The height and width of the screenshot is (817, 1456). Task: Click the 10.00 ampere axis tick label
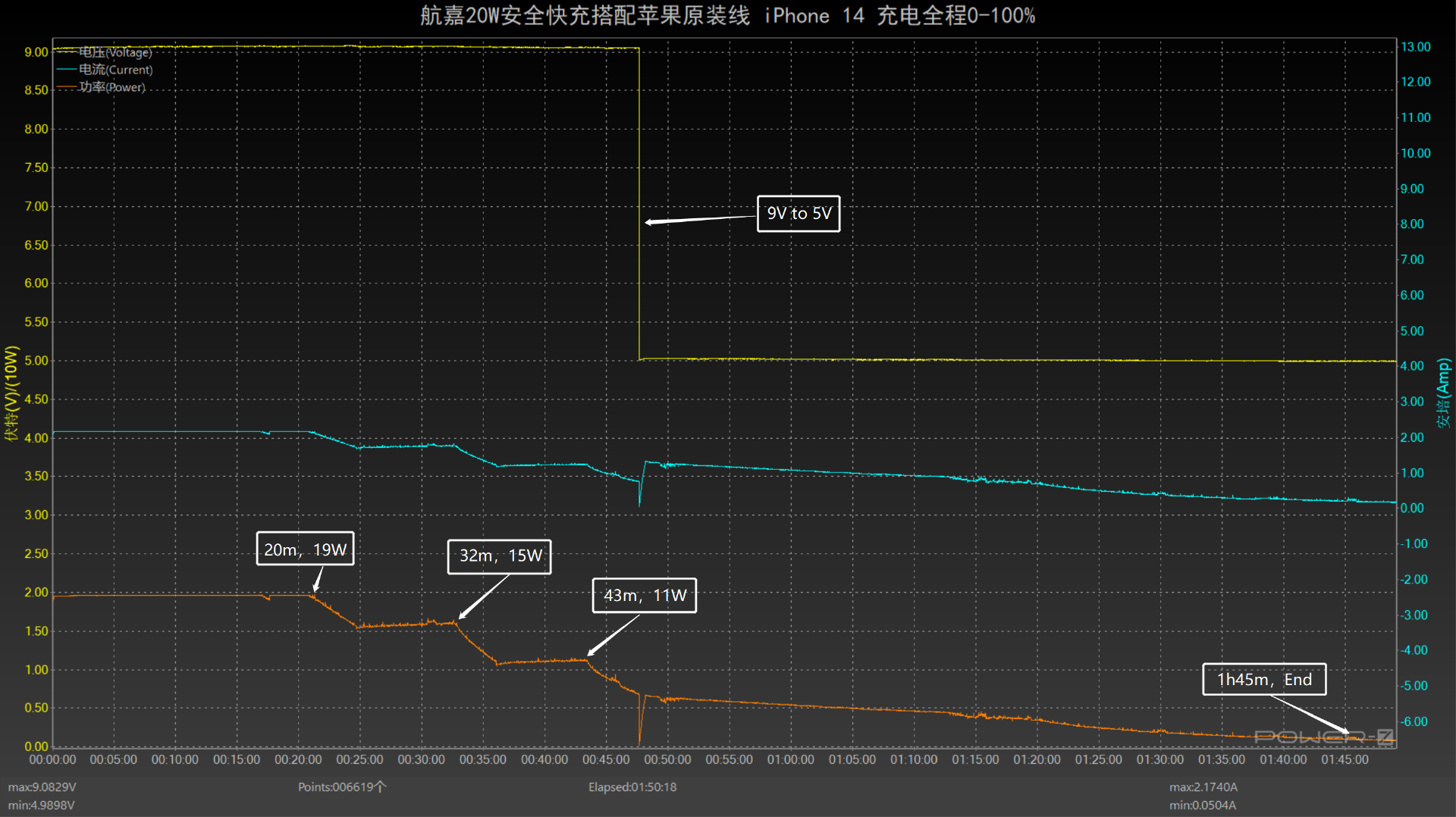point(1416,153)
